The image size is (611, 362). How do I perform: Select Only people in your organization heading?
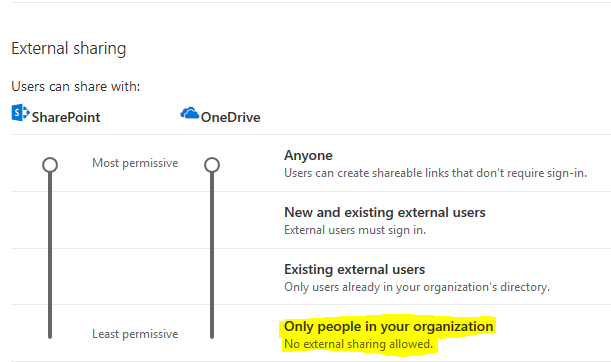click(x=388, y=327)
